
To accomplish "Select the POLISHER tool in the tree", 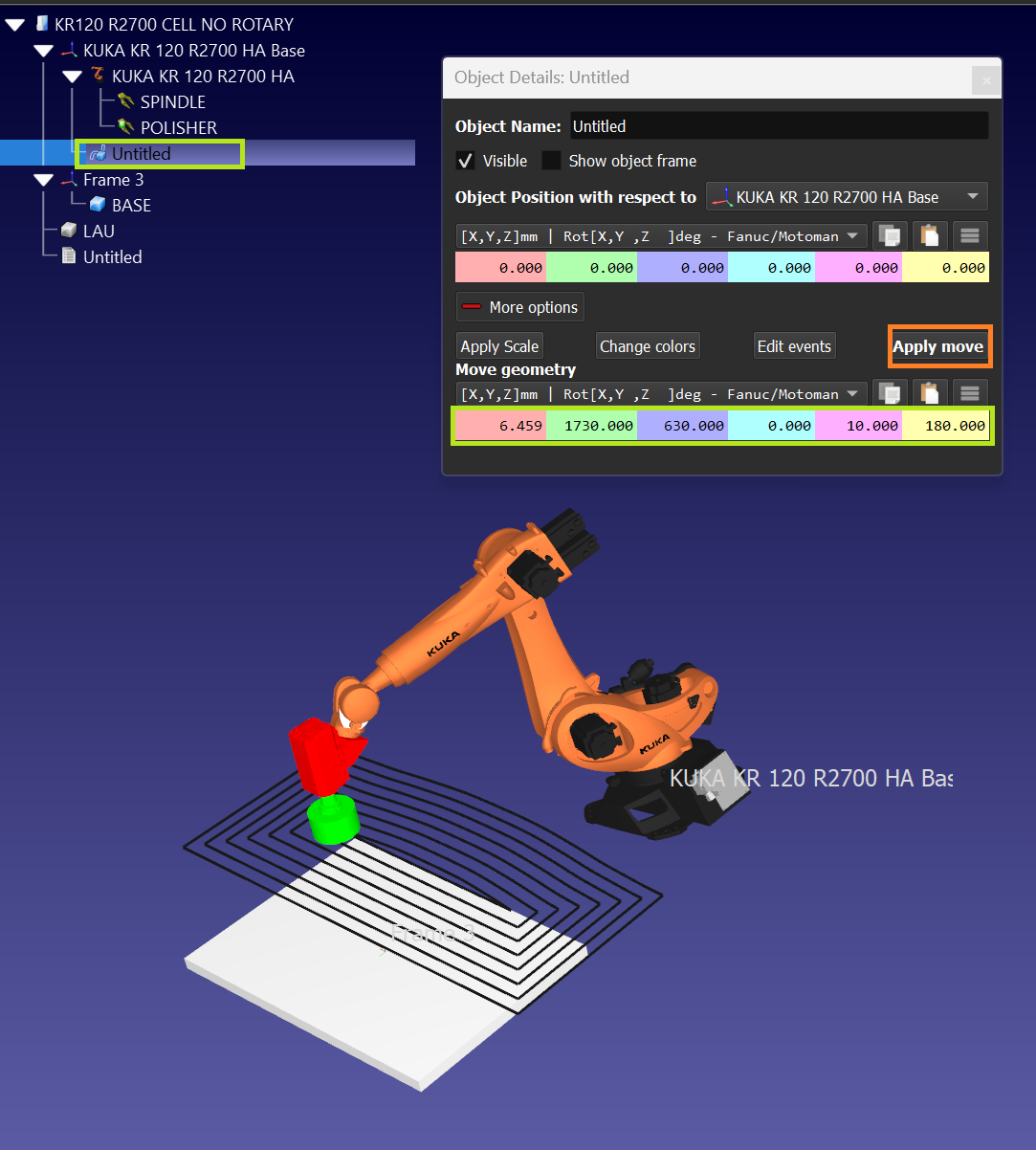I will coord(178,128).
